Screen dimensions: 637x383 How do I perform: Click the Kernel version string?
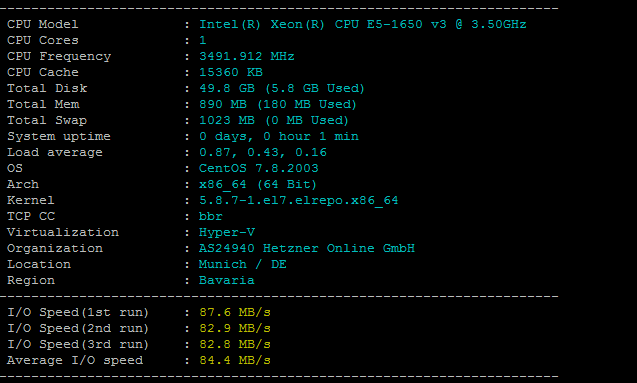pos(299,201)
